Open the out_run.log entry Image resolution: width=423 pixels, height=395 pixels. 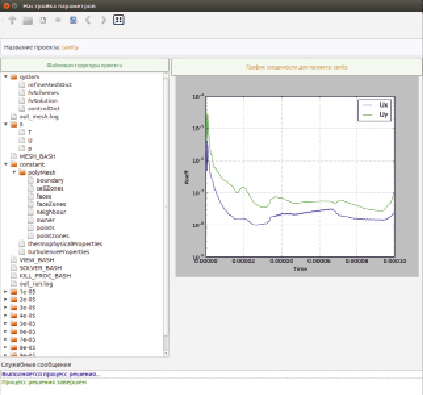[36, 284]
